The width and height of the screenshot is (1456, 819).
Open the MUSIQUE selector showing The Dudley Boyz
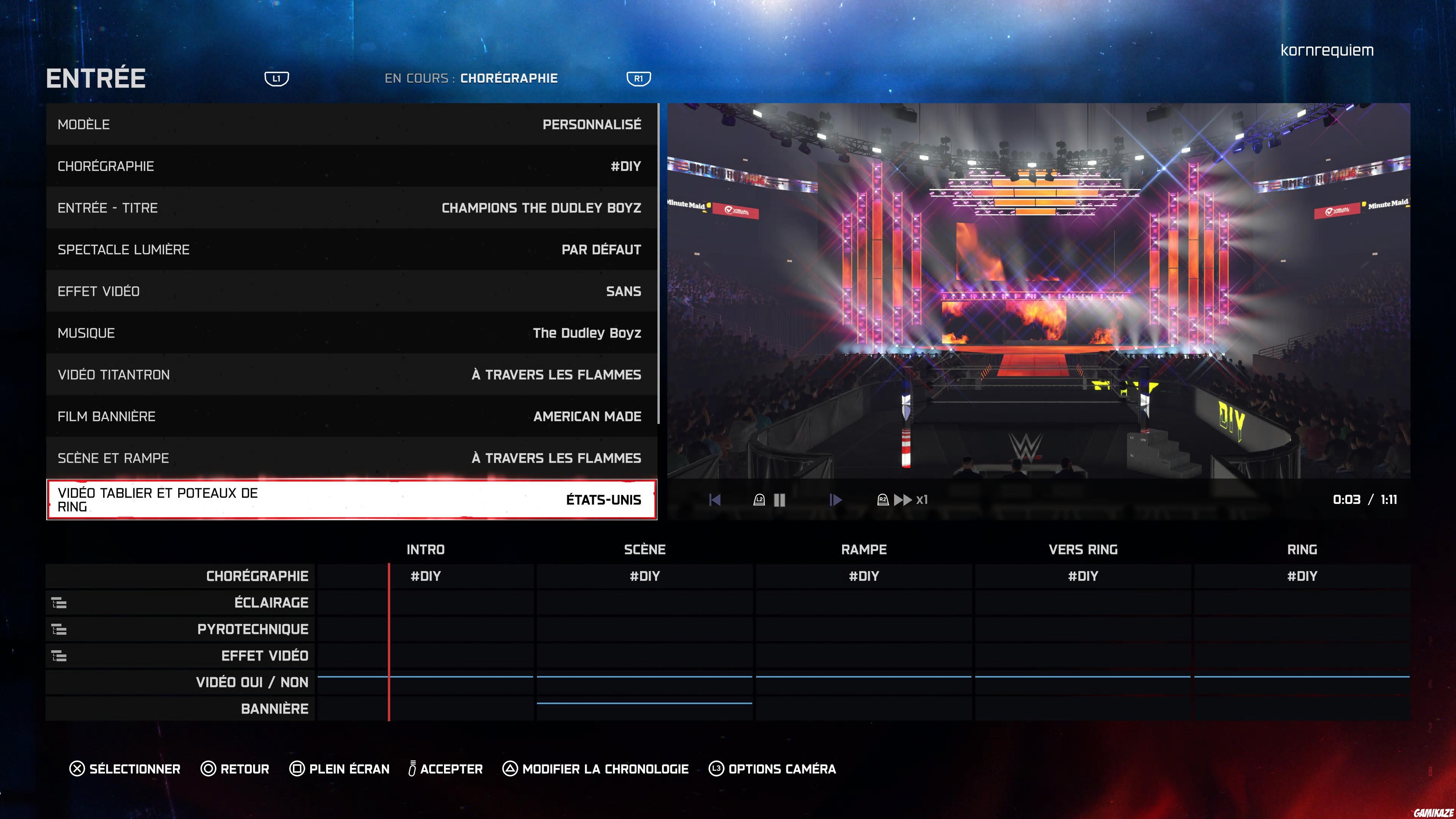[x=350, y=333]
